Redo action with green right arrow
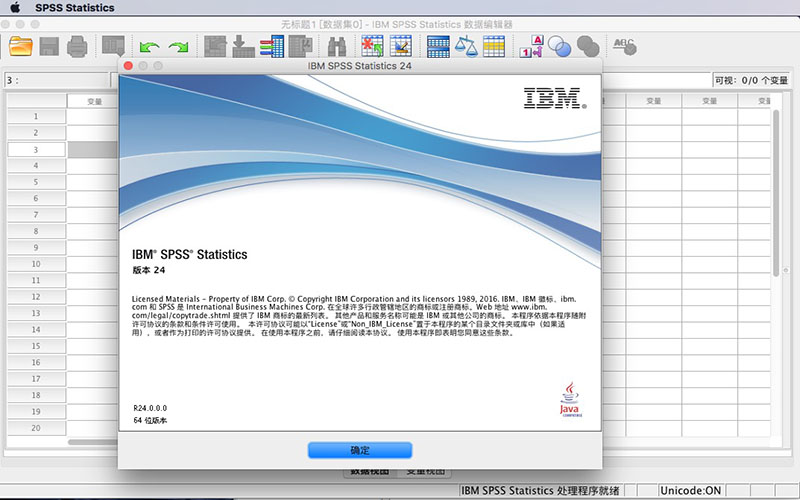Image resolution: width=800 pixels, height=500 pixels. (x=179, y=47)
